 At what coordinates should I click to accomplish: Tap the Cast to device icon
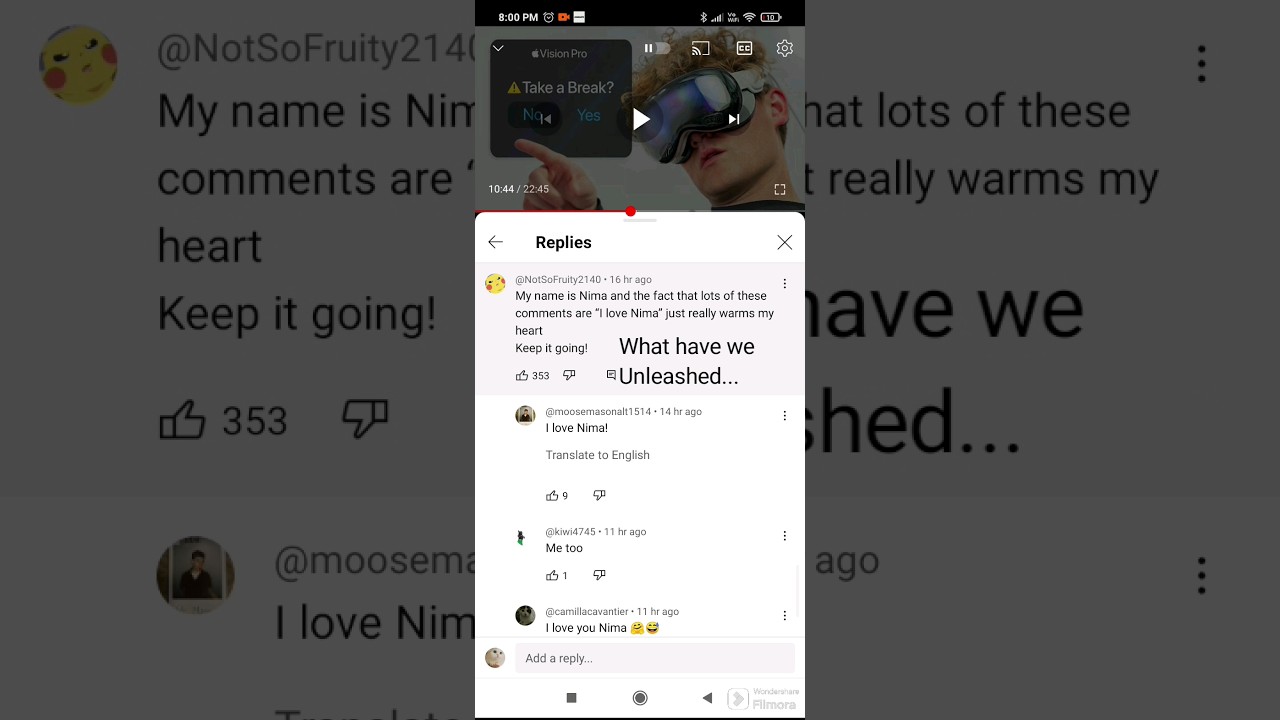click(x=701, y=48)
